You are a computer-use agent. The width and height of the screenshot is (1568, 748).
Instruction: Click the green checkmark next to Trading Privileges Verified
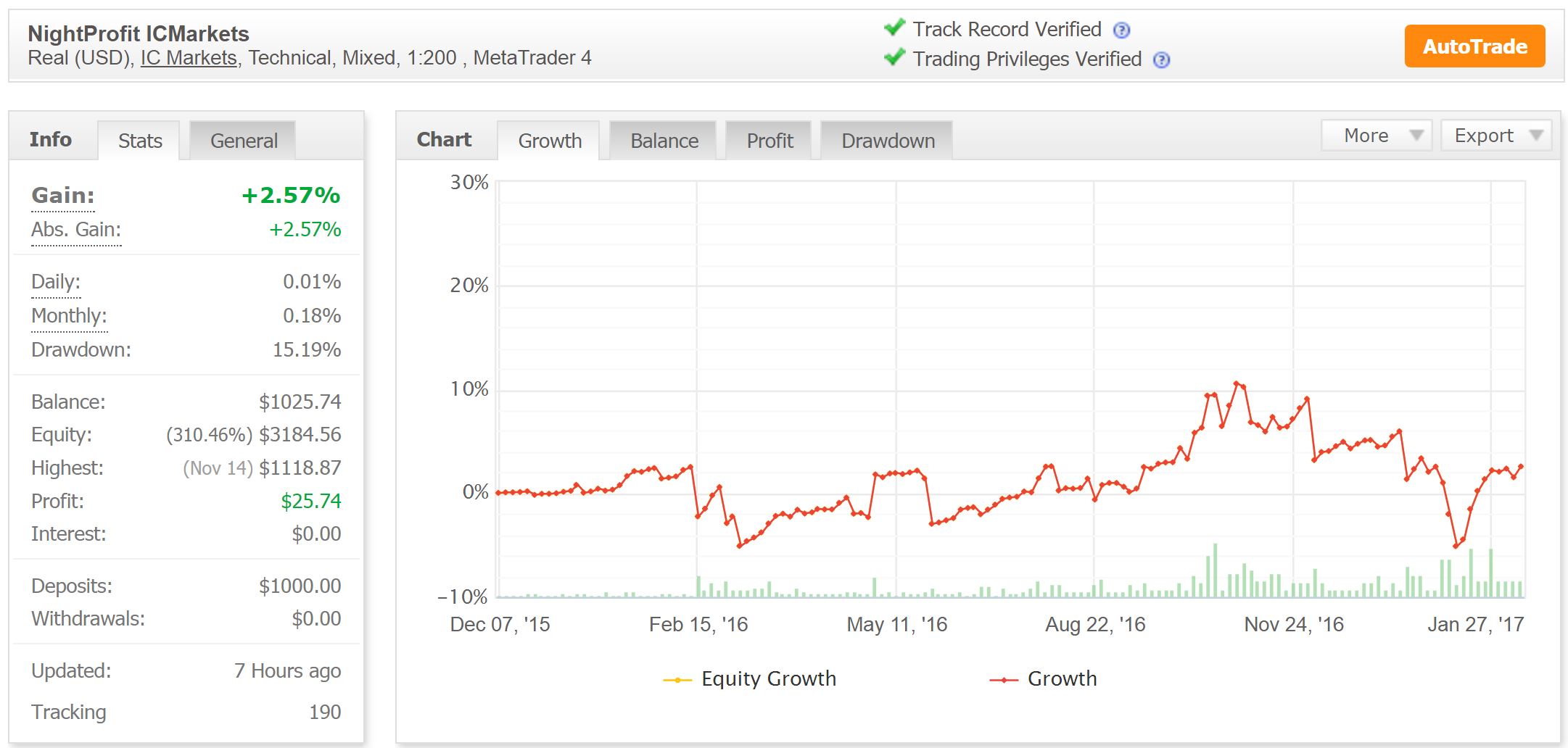tap(894, 57)
